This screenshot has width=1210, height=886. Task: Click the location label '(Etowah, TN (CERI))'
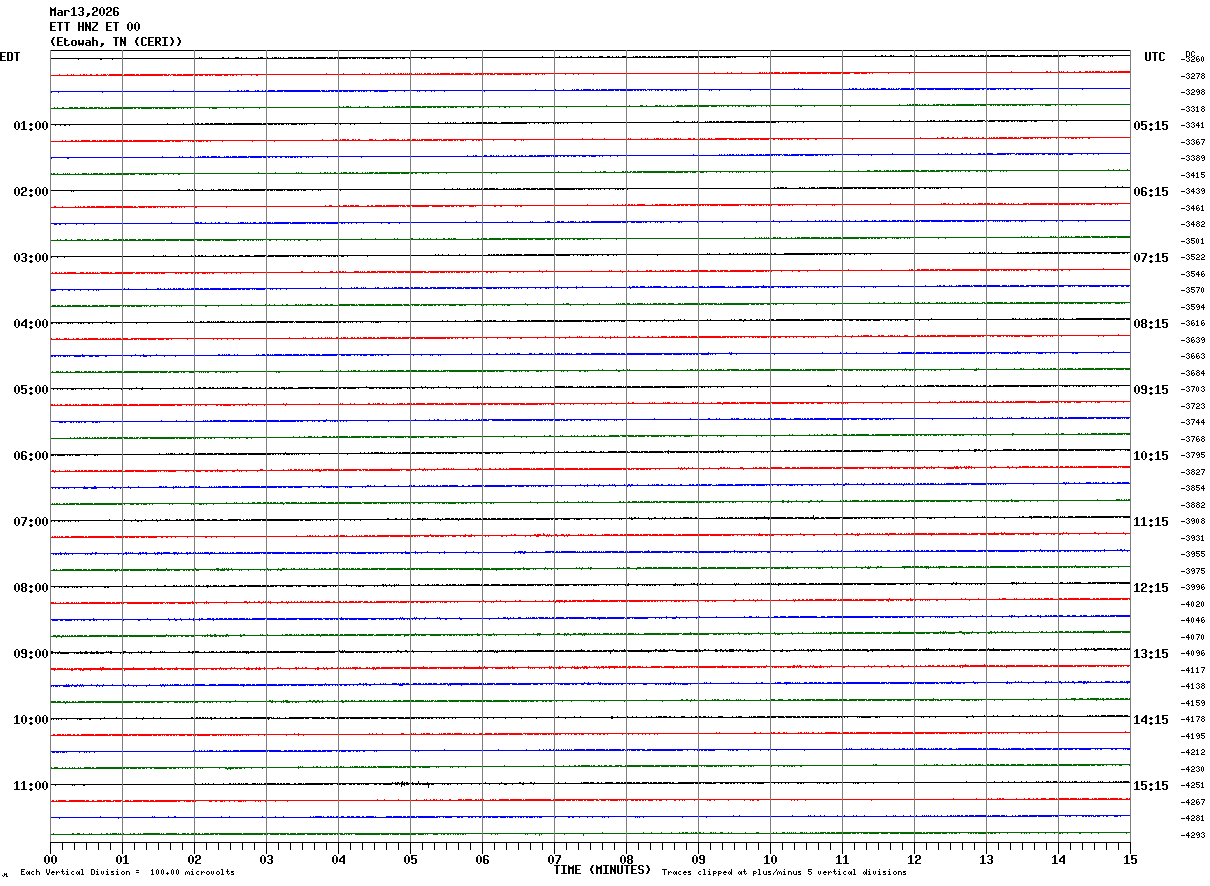(x=116, y=42)
